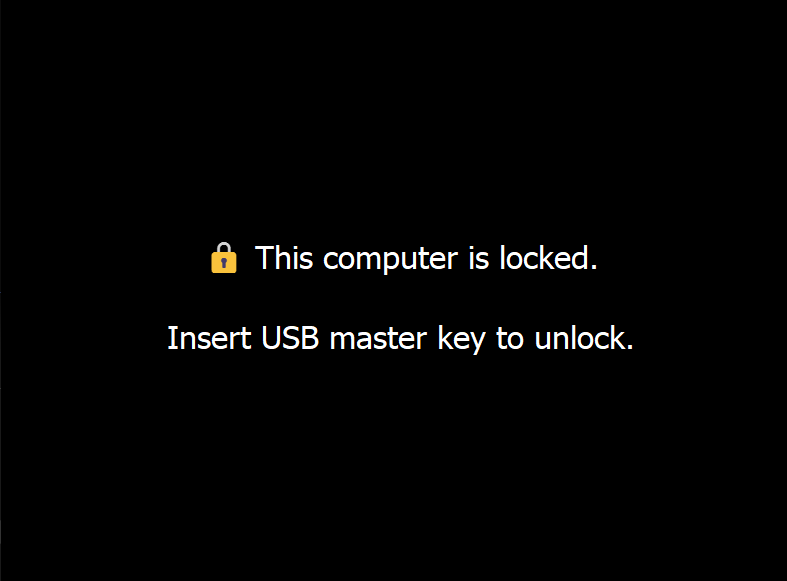Click the letter 'I' starting 'Insert'
Screen dimensions: 787x581
172,338
